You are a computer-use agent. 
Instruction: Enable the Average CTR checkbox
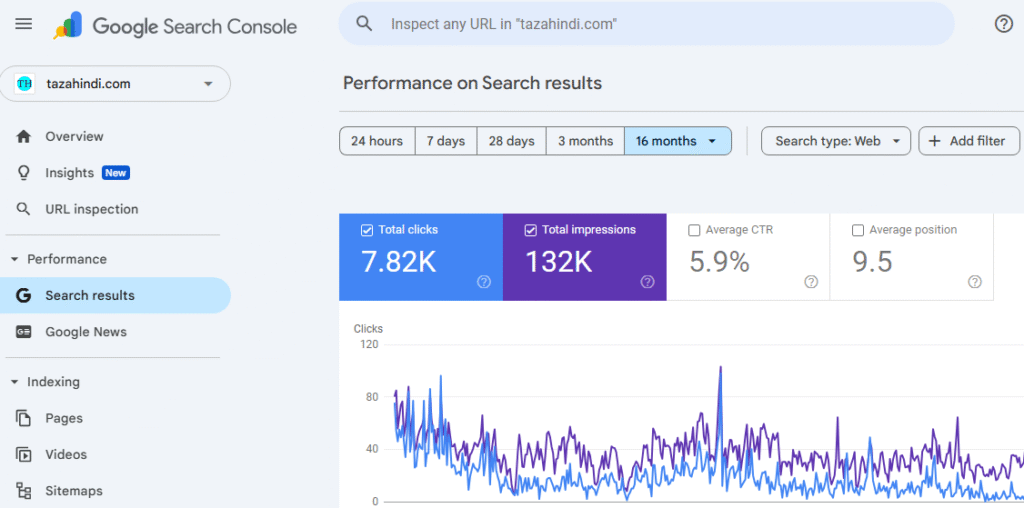[694, 230]
